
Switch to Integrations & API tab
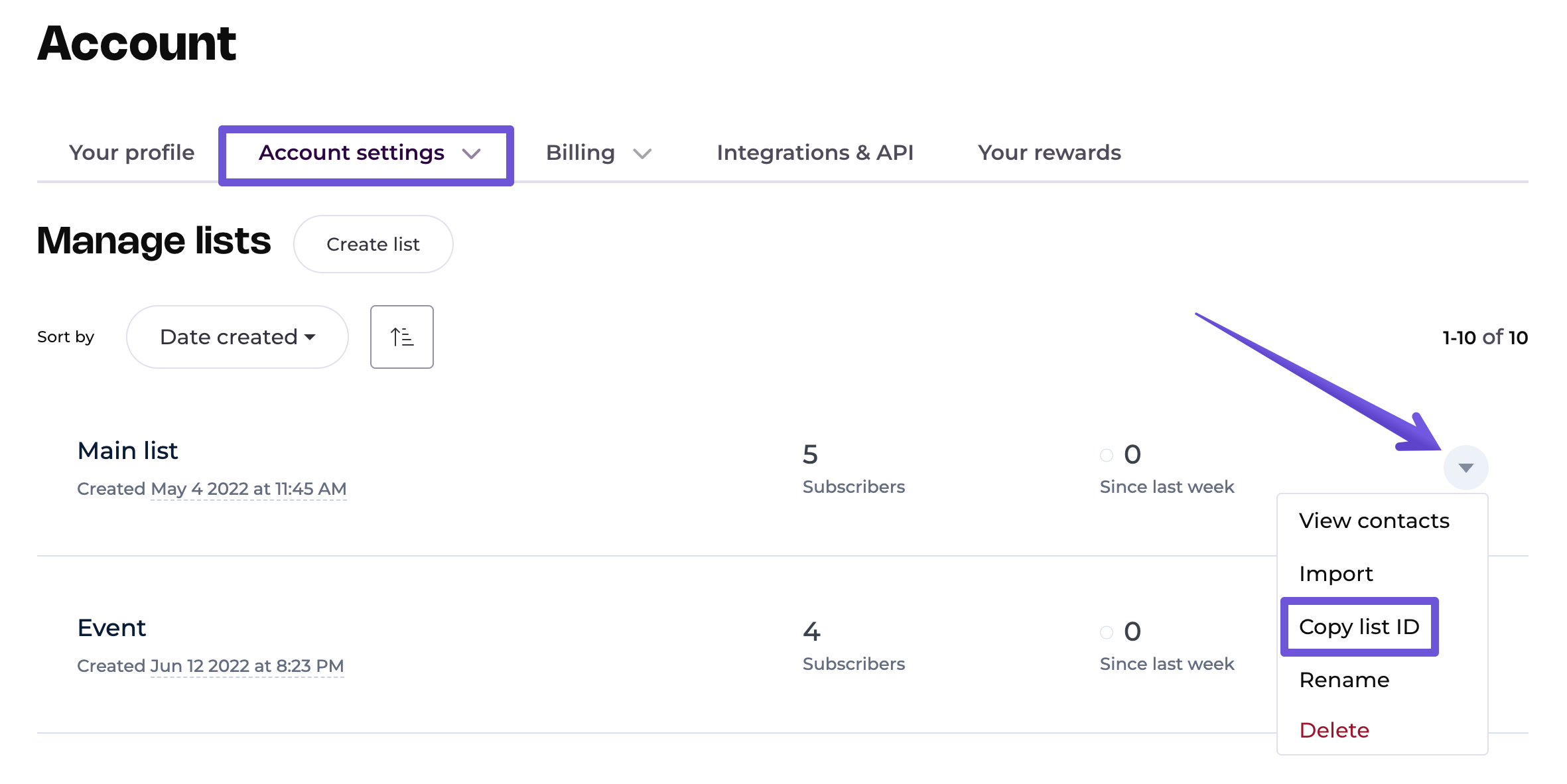pyautogui.click(x=815, y=153)
